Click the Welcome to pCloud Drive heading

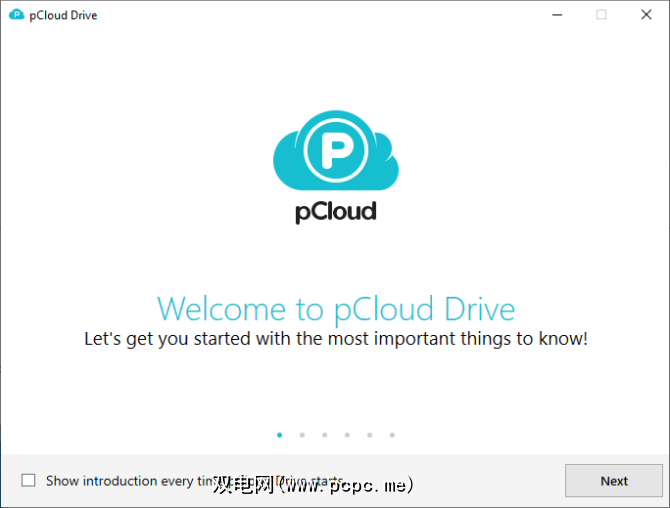tap(336, 309)
